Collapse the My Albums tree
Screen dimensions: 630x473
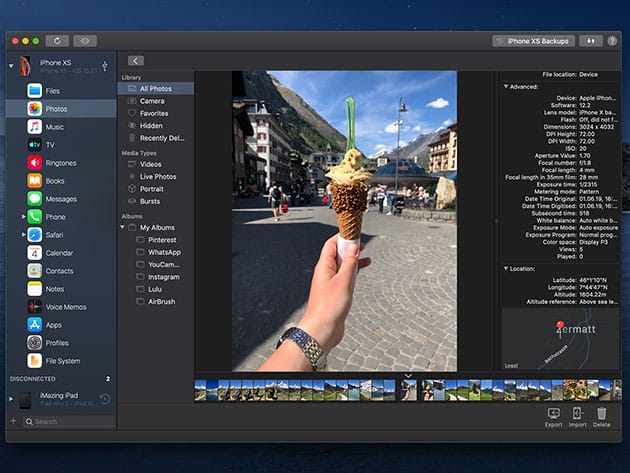123,227
